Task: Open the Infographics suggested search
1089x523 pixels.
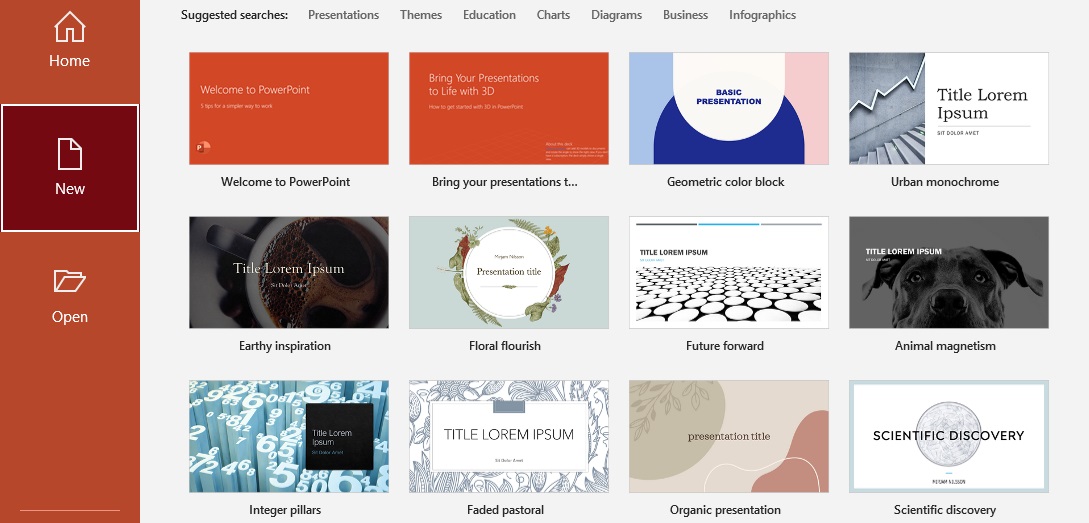Action: coord(762,15)
